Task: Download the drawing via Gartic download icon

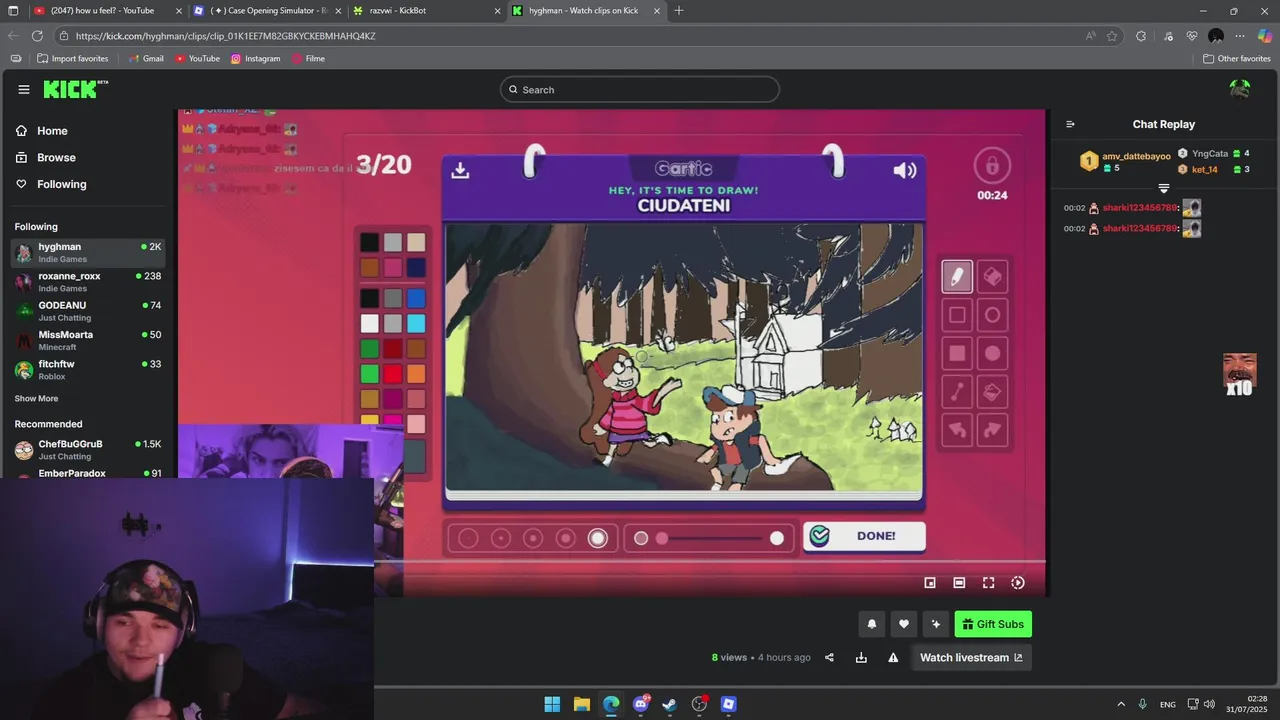Action: pos(460,170)
